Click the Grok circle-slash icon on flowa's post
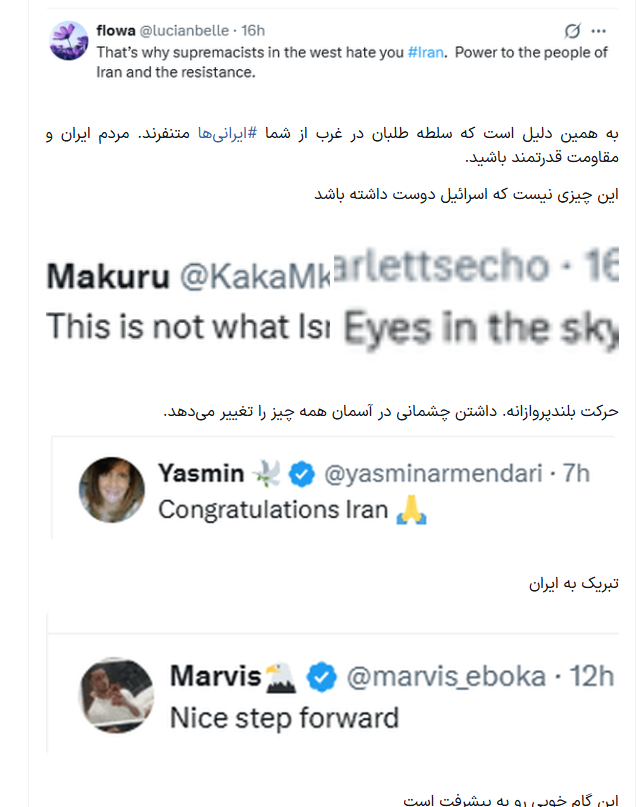This screenshot has width=637, height=807. click(x=573, y=31)
